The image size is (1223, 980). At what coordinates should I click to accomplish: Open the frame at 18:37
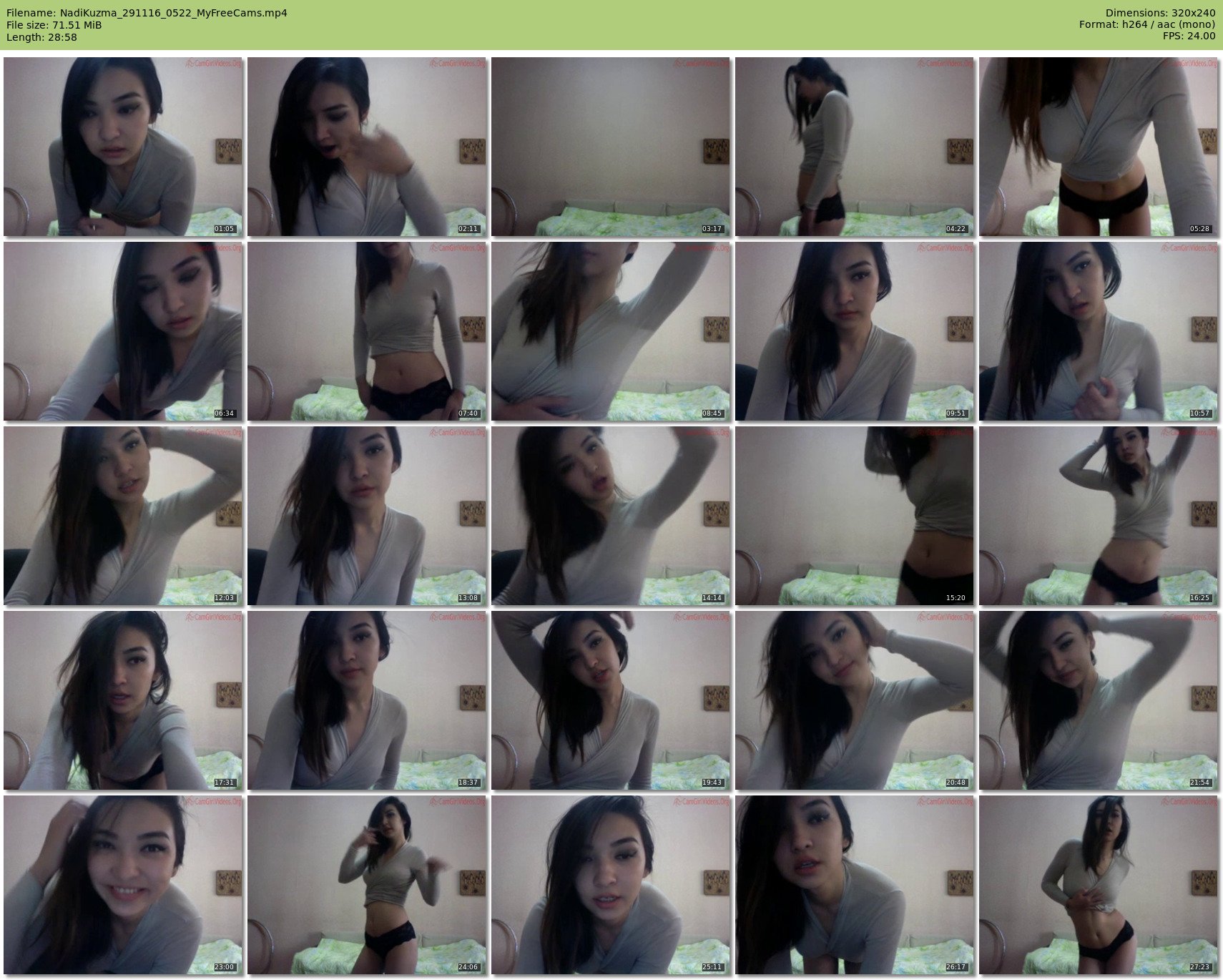click(367, 700)
